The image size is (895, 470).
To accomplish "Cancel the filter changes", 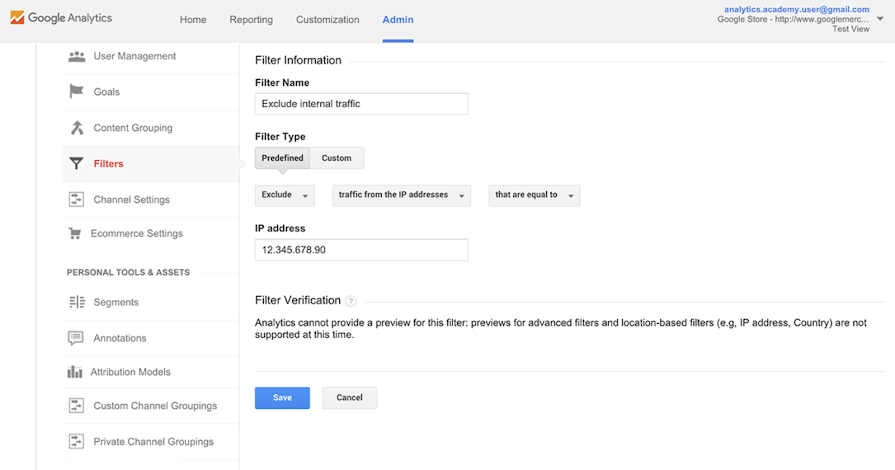I will pyautogui.click(x=350, y=398).
